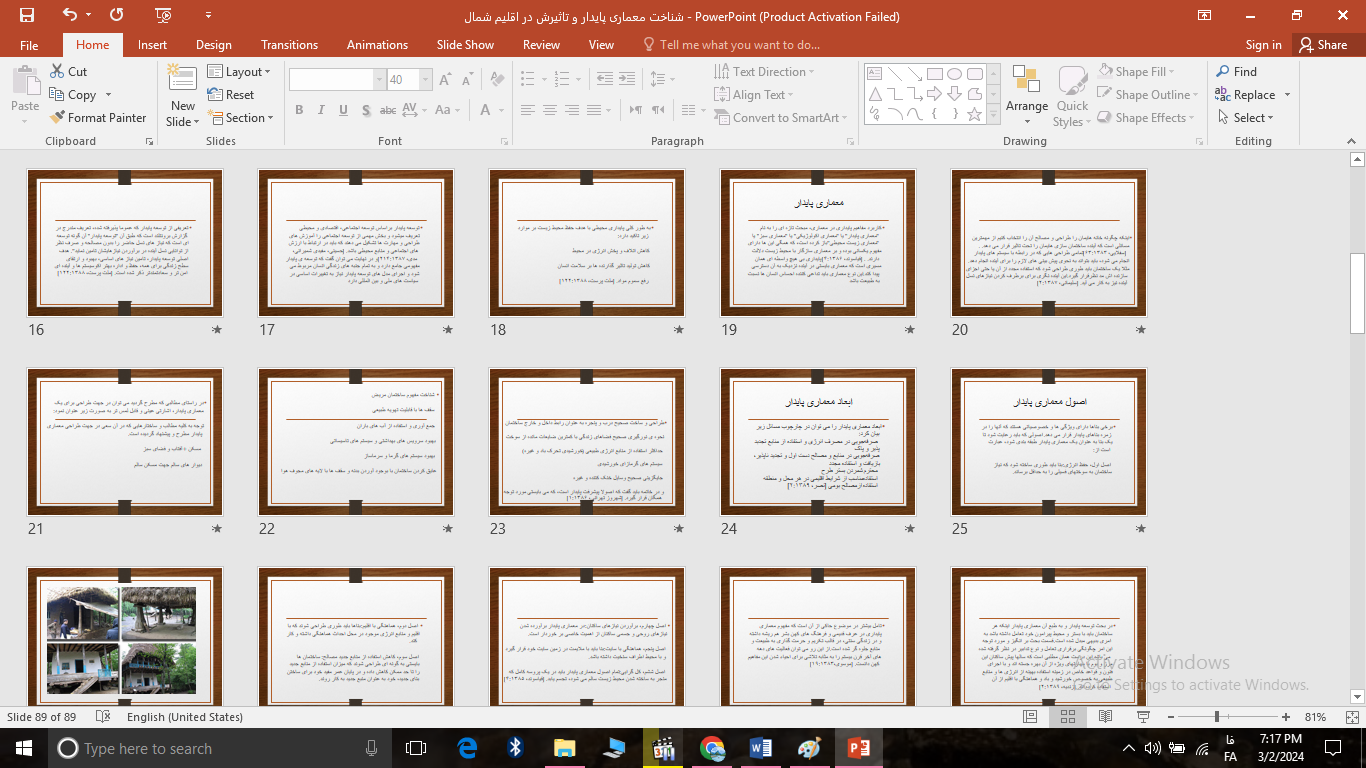Open the Animations tab
This screenshot has width=1366, height=768.
pos(377,45)
